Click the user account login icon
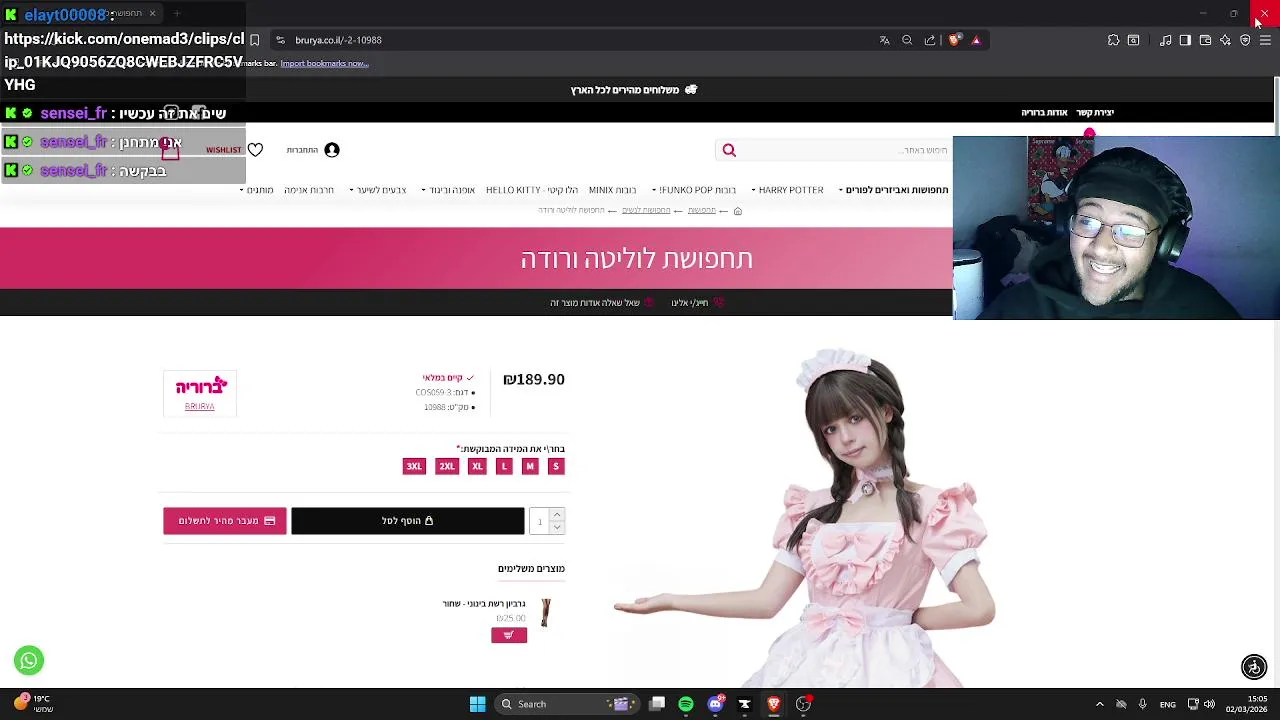 [332, 150]
